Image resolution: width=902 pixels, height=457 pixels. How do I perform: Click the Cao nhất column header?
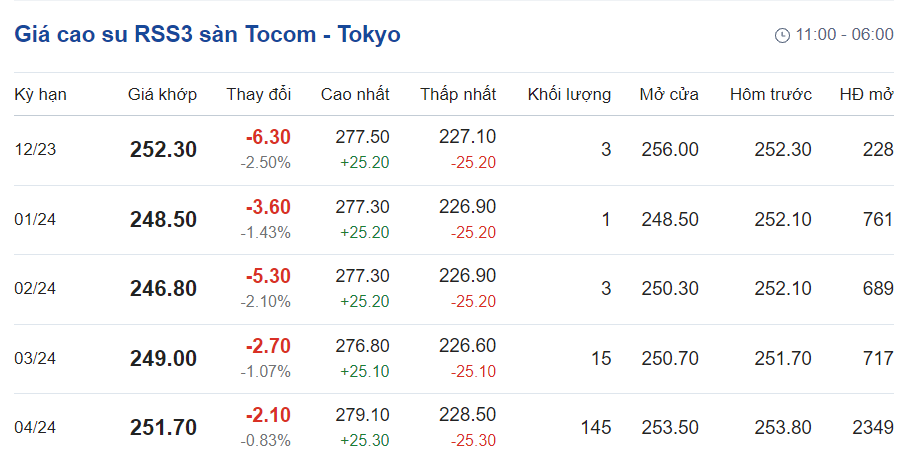(x=355, y=95)
